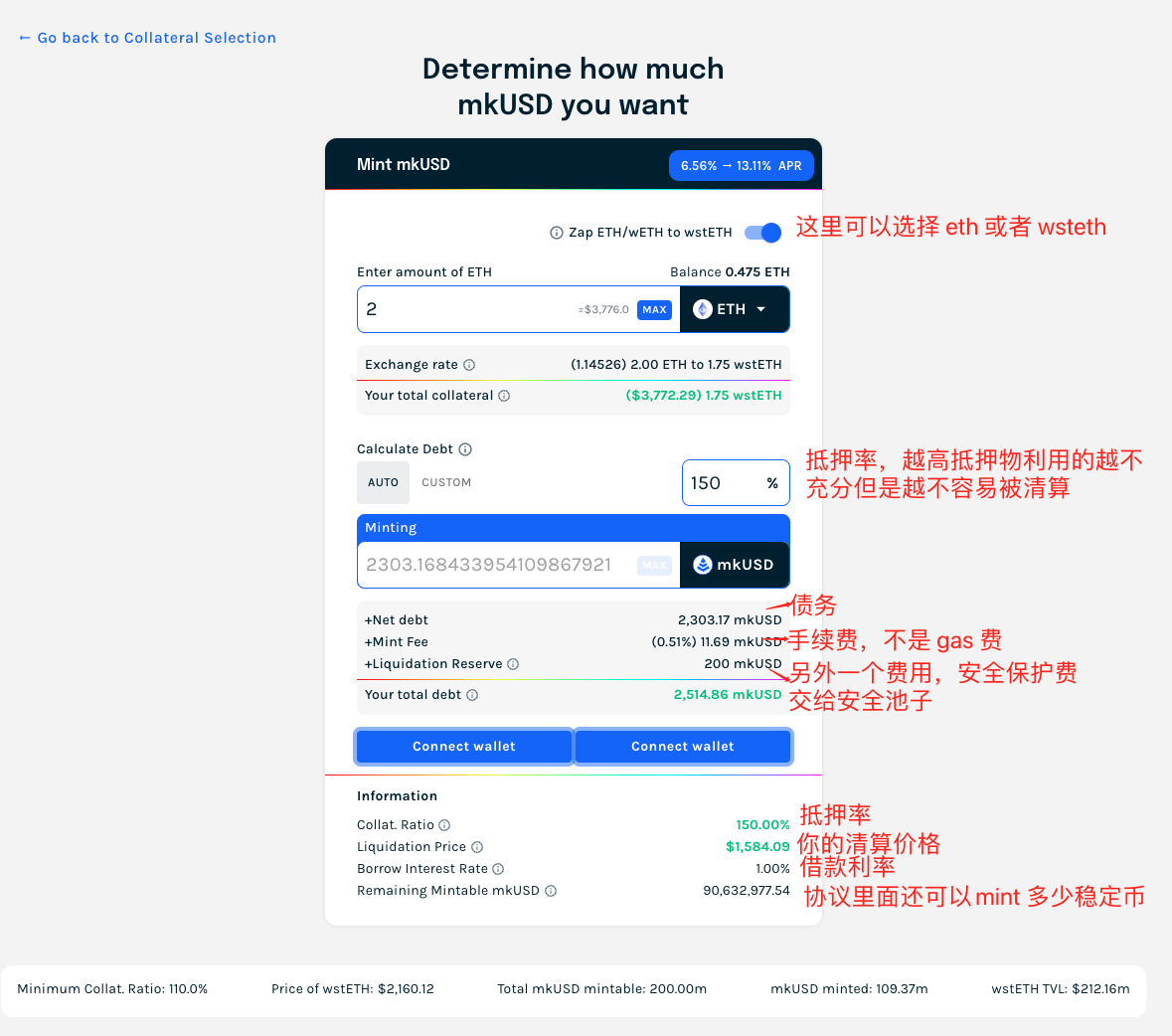1172x1036 pixels.
Task: Click 'mkUSD minted: 109.37m' footer text
Action: 849,989
